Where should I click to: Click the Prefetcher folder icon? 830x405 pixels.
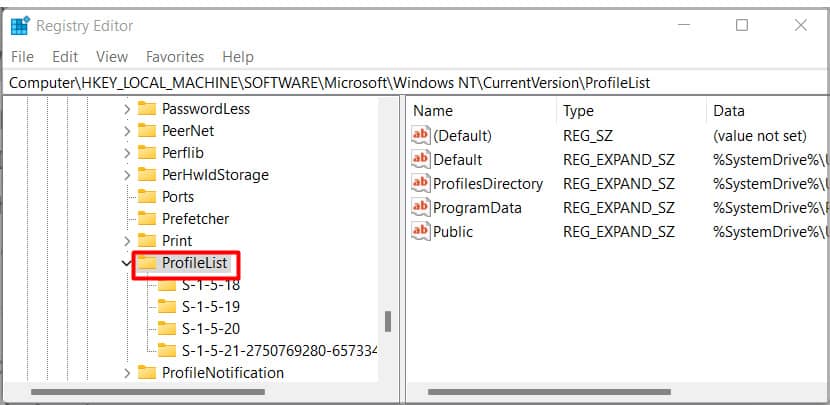coord(147,219)
